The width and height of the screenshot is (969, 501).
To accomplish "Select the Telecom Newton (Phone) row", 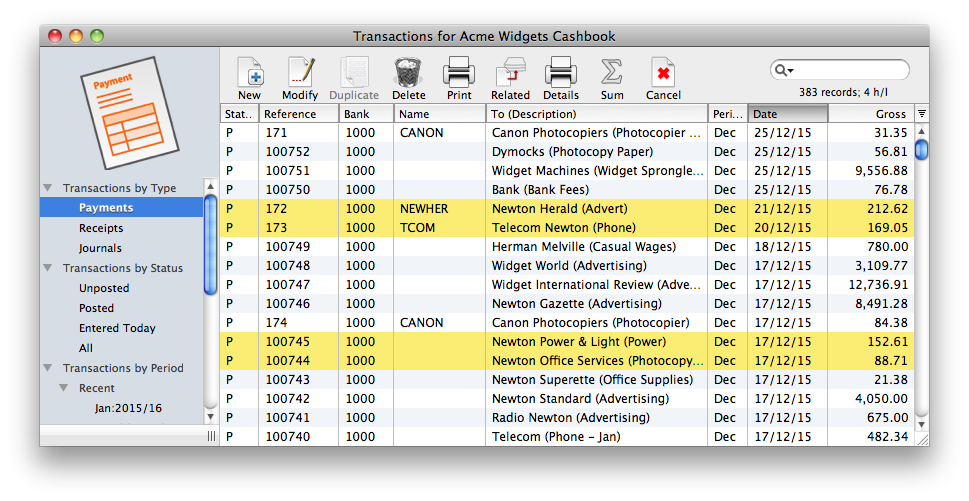I will 567,227.
